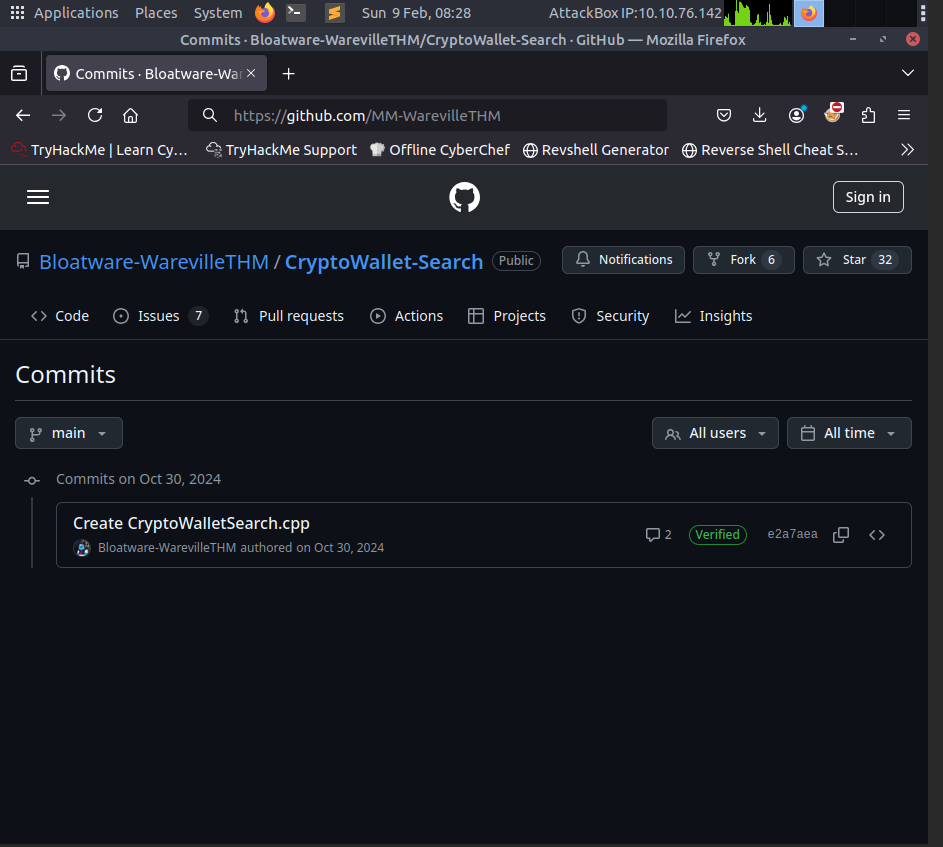Launch Sublime Text from the top panel
This screenshot has width=943, height=847.
pos(334,13)
